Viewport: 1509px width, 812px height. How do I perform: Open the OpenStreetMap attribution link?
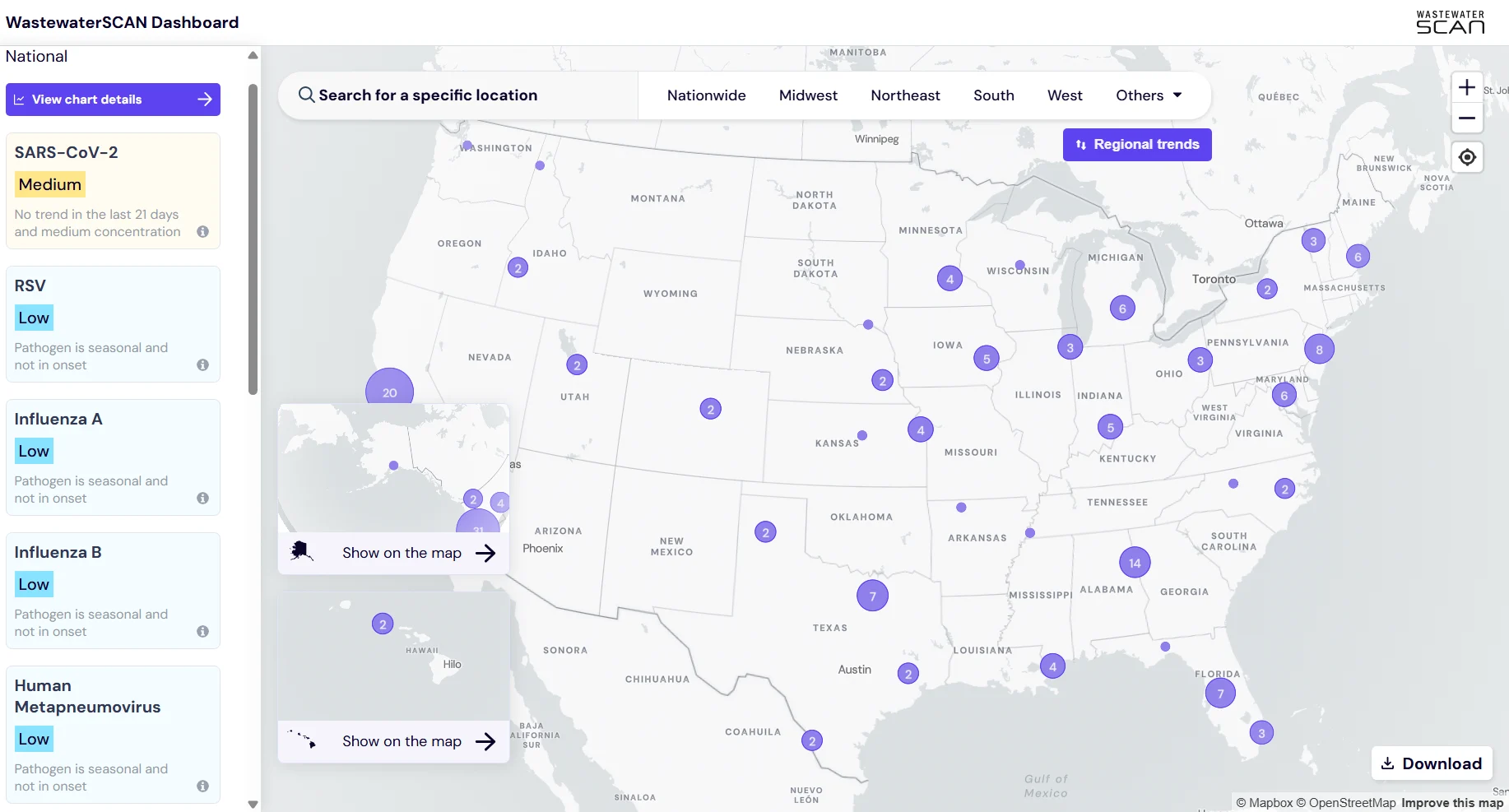tap(1346, 803)
